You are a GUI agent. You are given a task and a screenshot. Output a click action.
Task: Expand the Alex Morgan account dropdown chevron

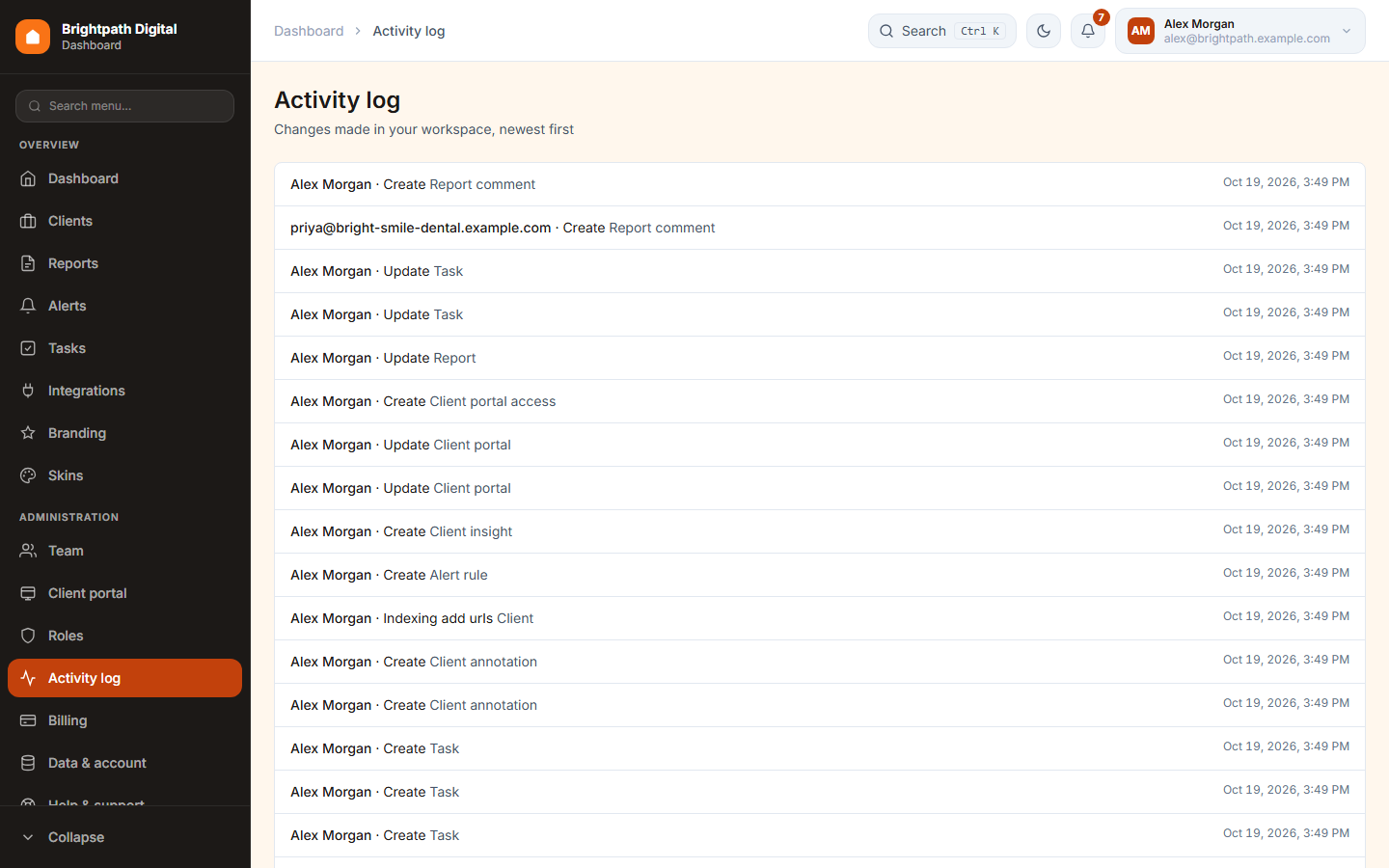coord(1347,31)
